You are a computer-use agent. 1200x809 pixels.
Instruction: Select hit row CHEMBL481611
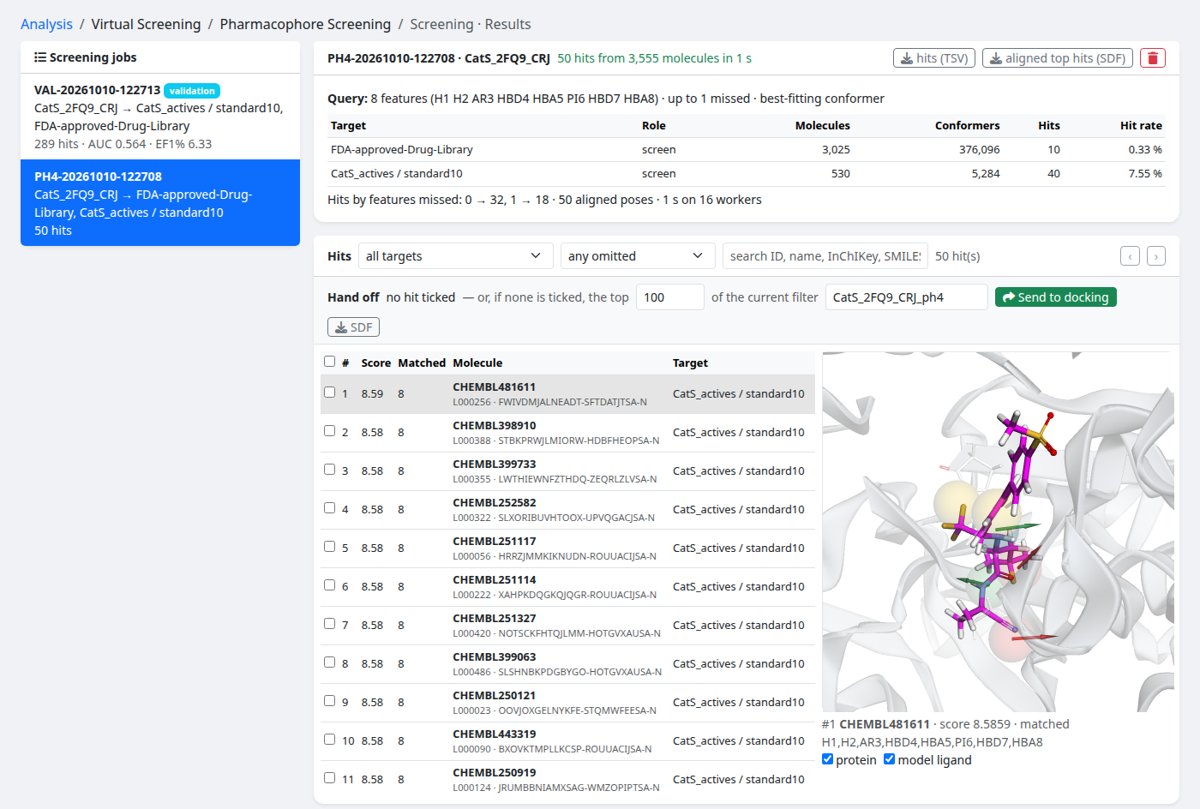567,394
